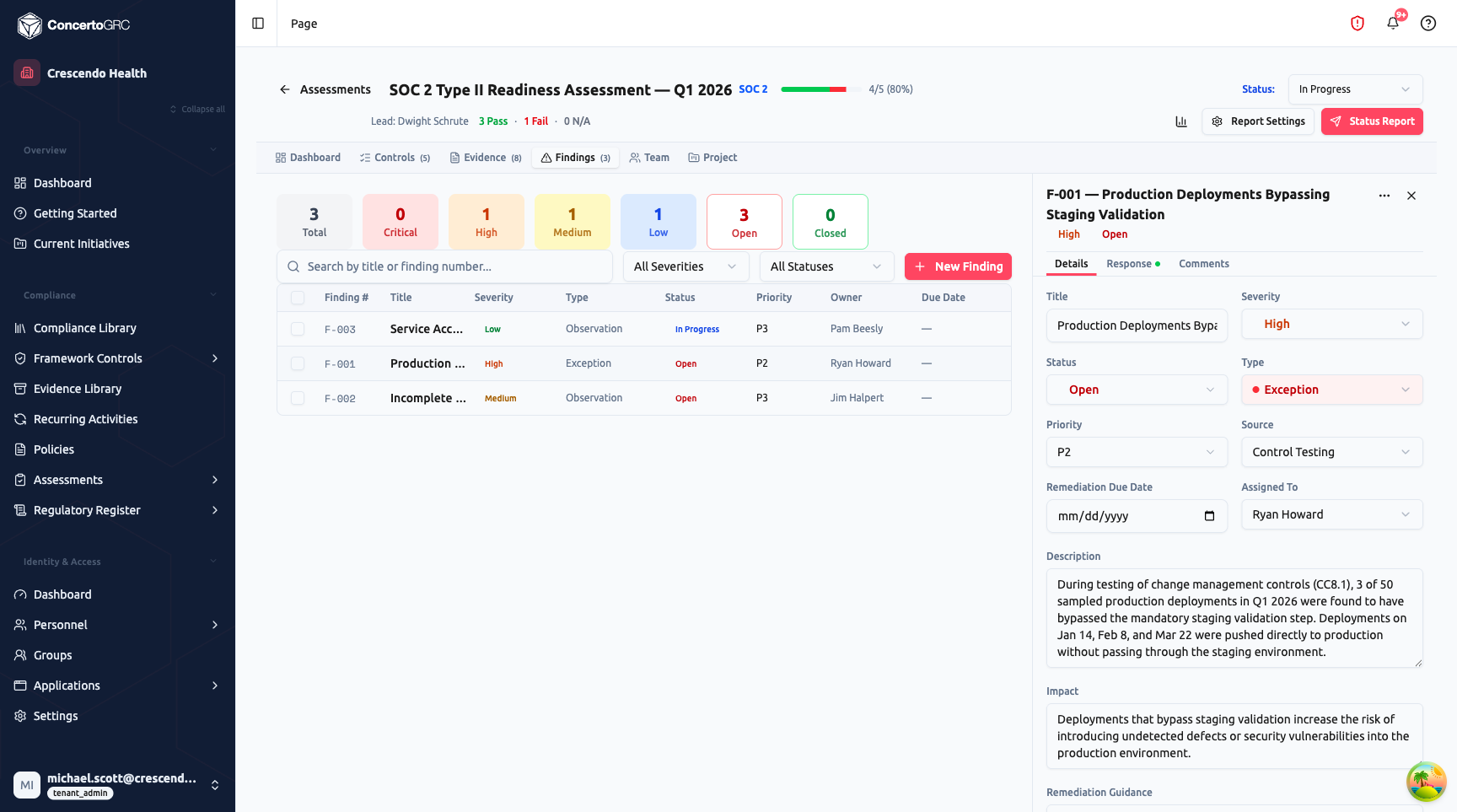Screen dimensions: 1457x812
Task: Click the New Finding button
Action: point(958,266)
